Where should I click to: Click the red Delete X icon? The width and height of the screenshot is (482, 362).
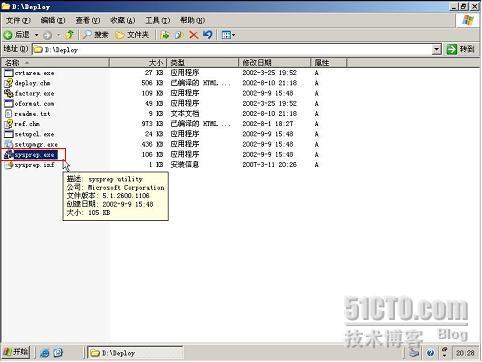pyautogui.click(x=193, y=34)
